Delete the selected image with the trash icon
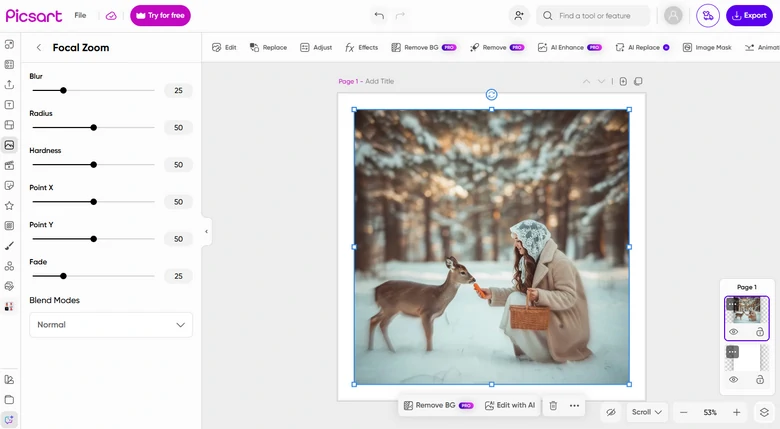Screen dimensions: 780x429 click(x=553, y=405)
